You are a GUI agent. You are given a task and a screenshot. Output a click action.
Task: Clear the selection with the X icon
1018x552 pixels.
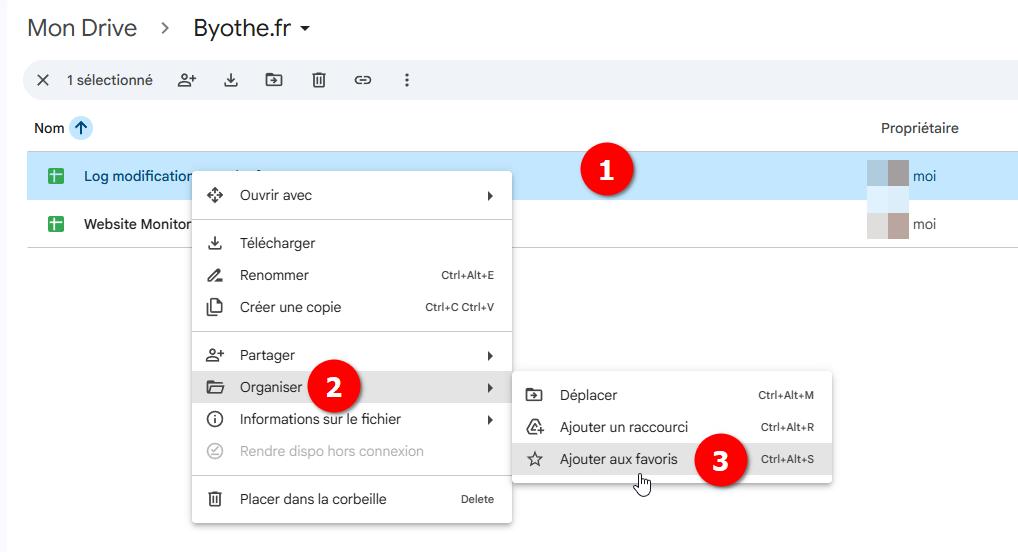43,80
